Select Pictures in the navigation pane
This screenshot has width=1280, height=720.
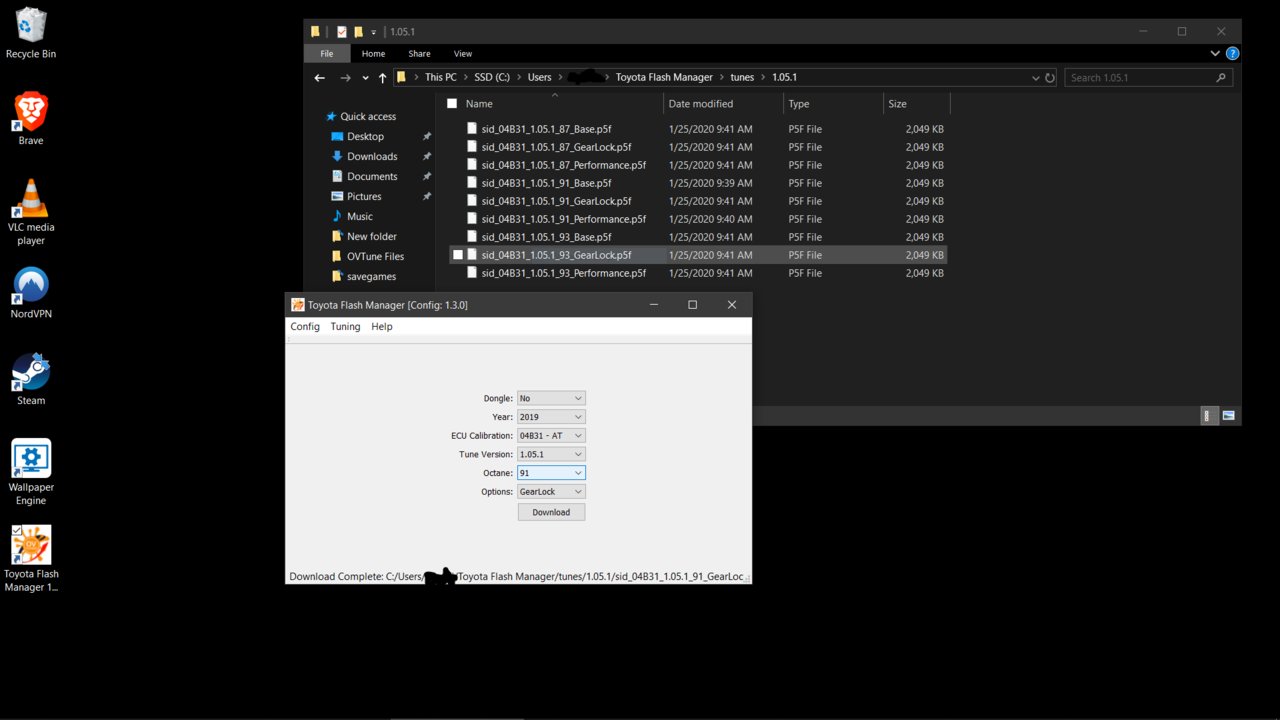pyautogui.click(x=364, y=196)
